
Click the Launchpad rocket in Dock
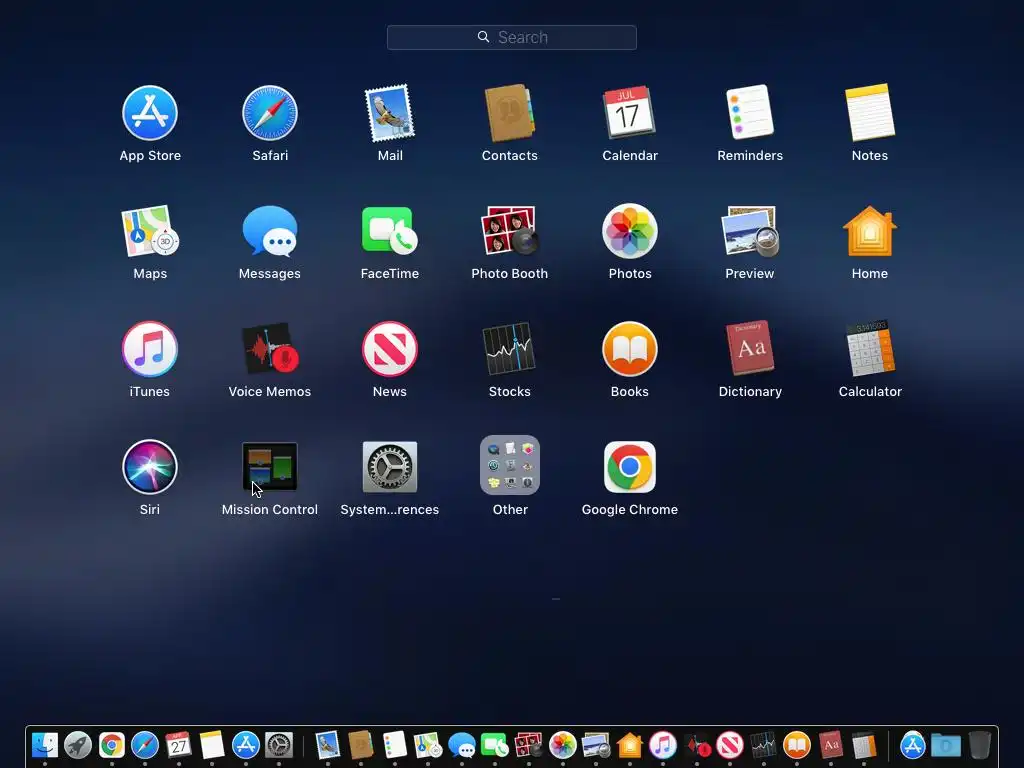(x=78, y=744)
